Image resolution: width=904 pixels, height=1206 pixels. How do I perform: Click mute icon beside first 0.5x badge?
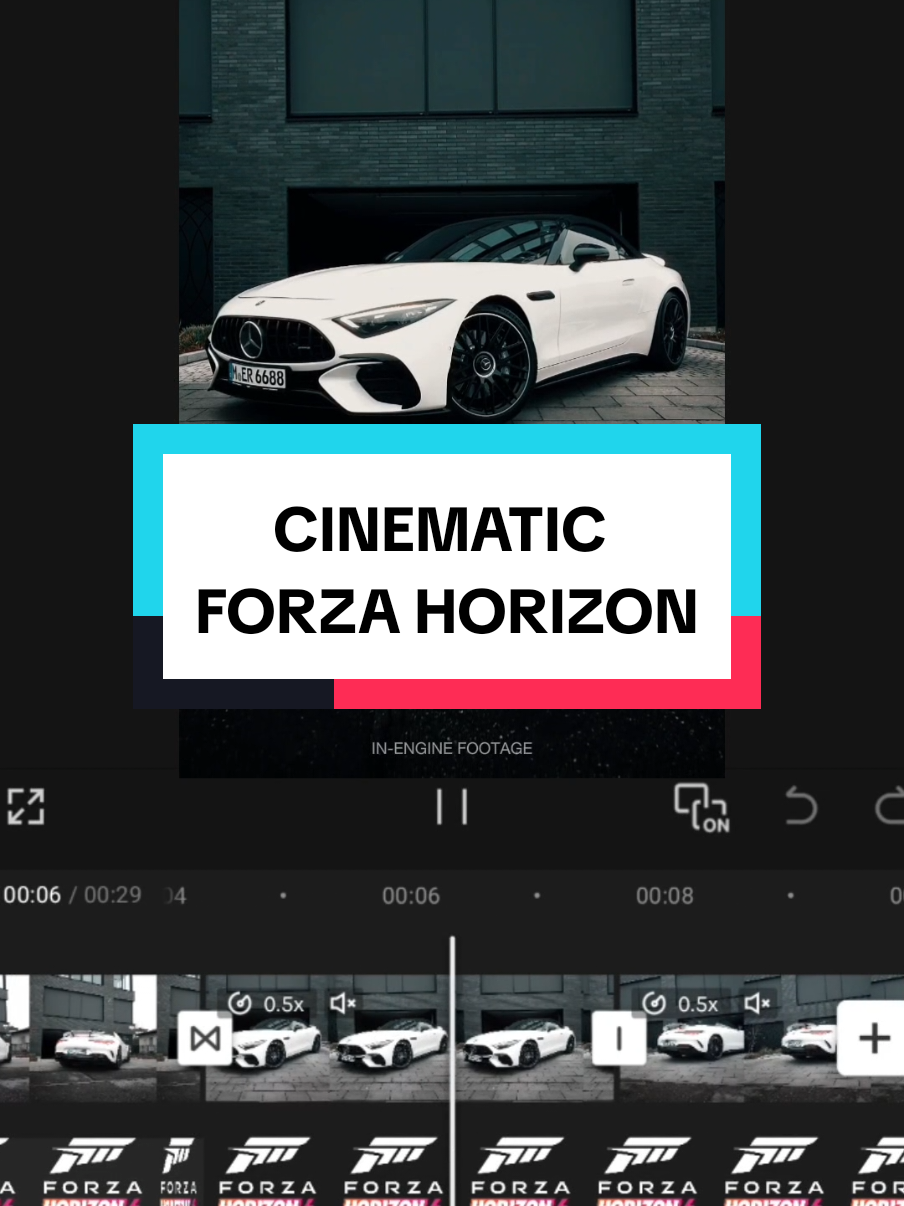coord(343,1003)
